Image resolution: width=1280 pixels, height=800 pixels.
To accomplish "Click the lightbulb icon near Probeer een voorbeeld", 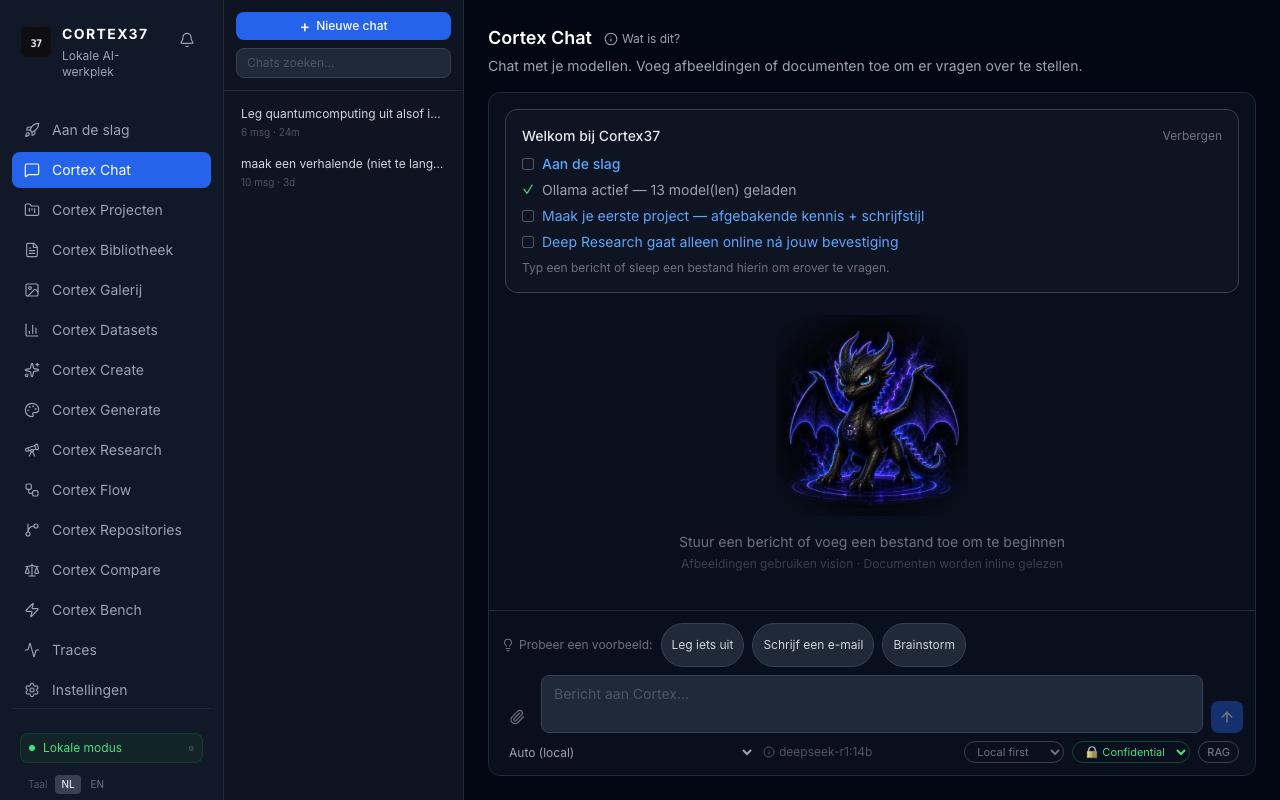I will [x=508, y=645].
